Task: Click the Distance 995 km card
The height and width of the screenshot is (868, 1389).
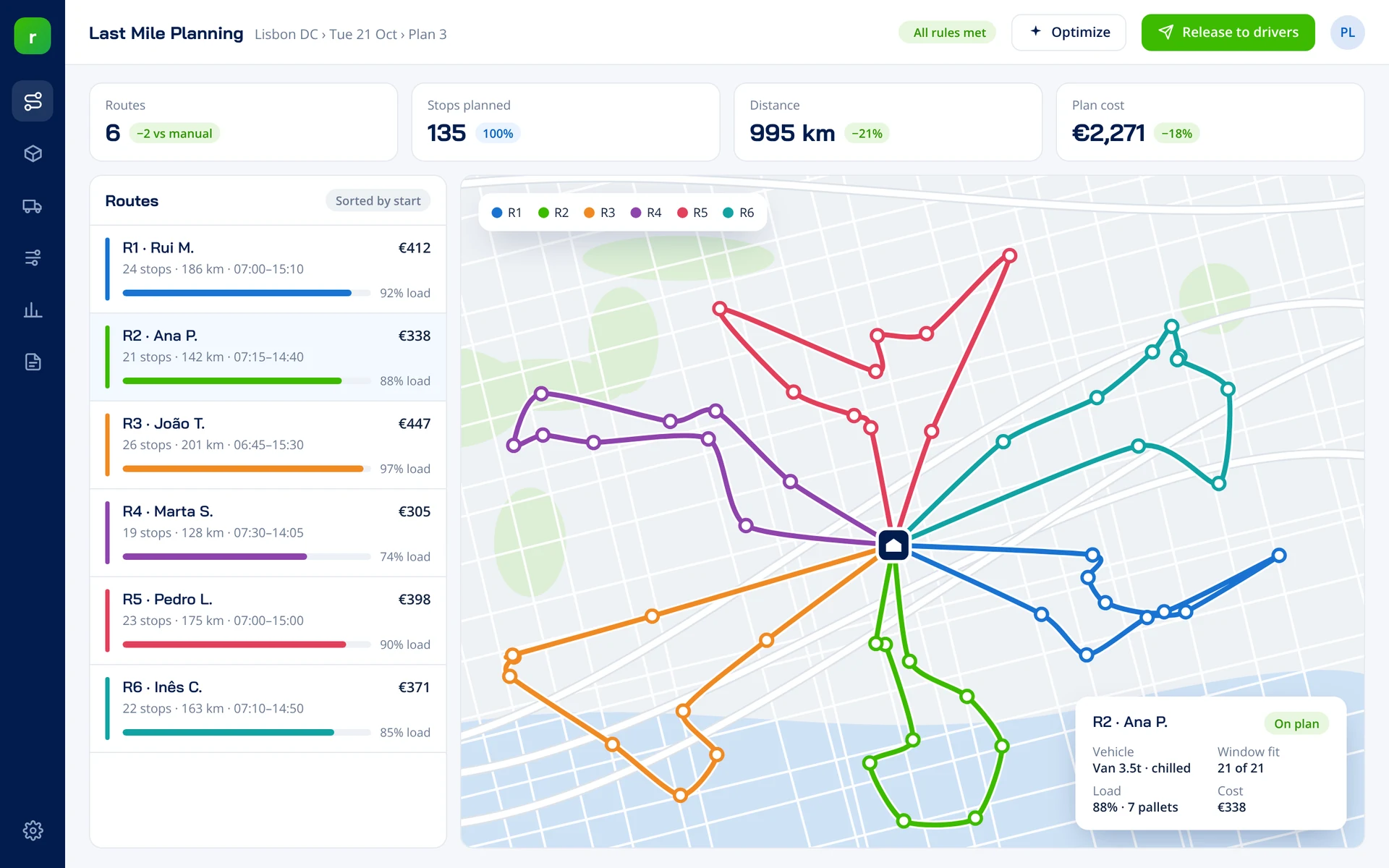Action: click(888, 122)
